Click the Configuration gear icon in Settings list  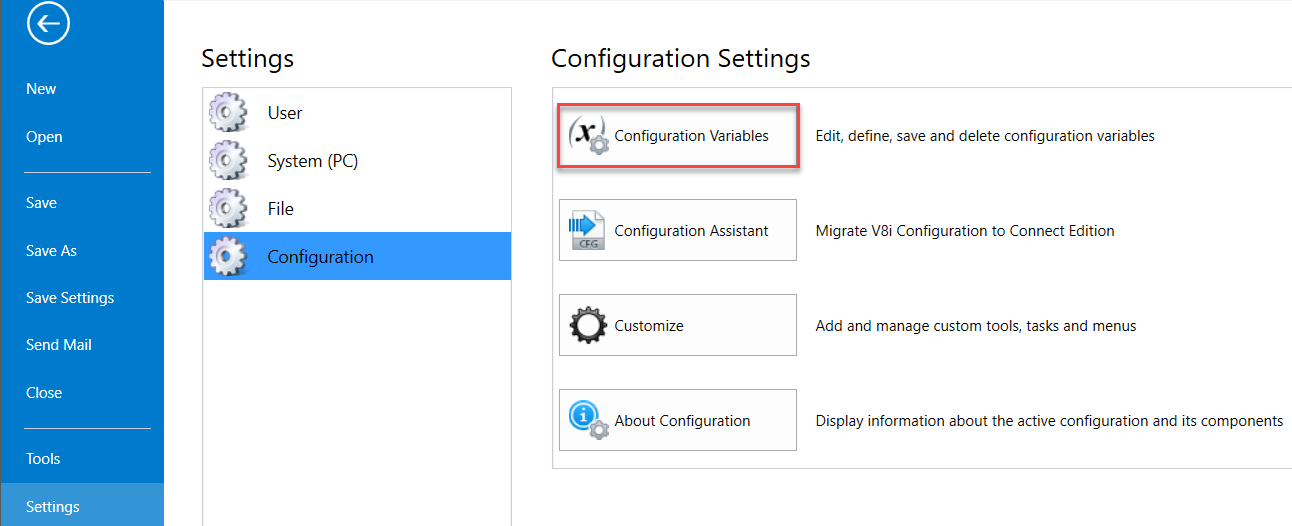[x=227, y=257]
